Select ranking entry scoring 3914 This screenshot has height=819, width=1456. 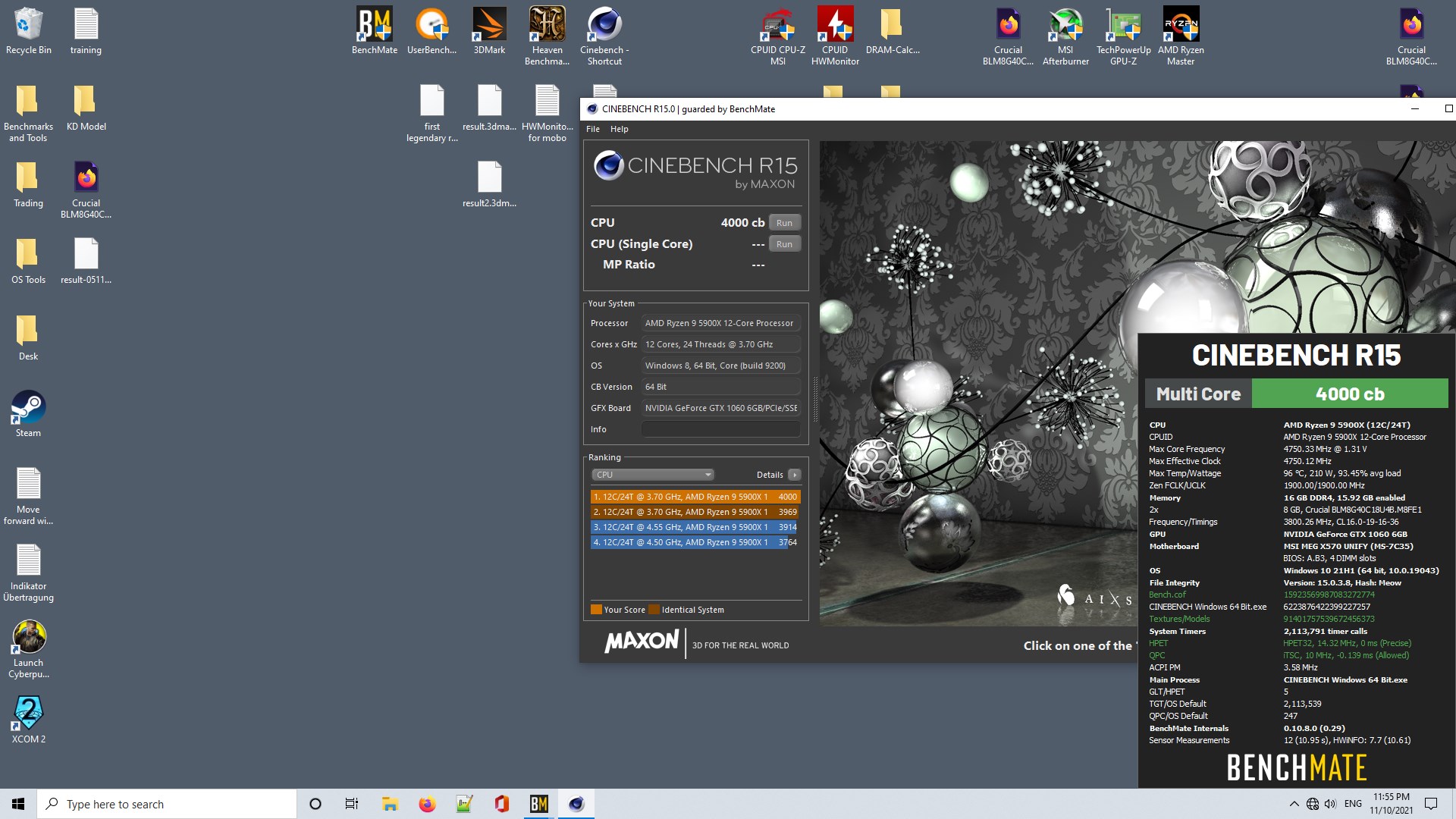(x=695, y=527)
